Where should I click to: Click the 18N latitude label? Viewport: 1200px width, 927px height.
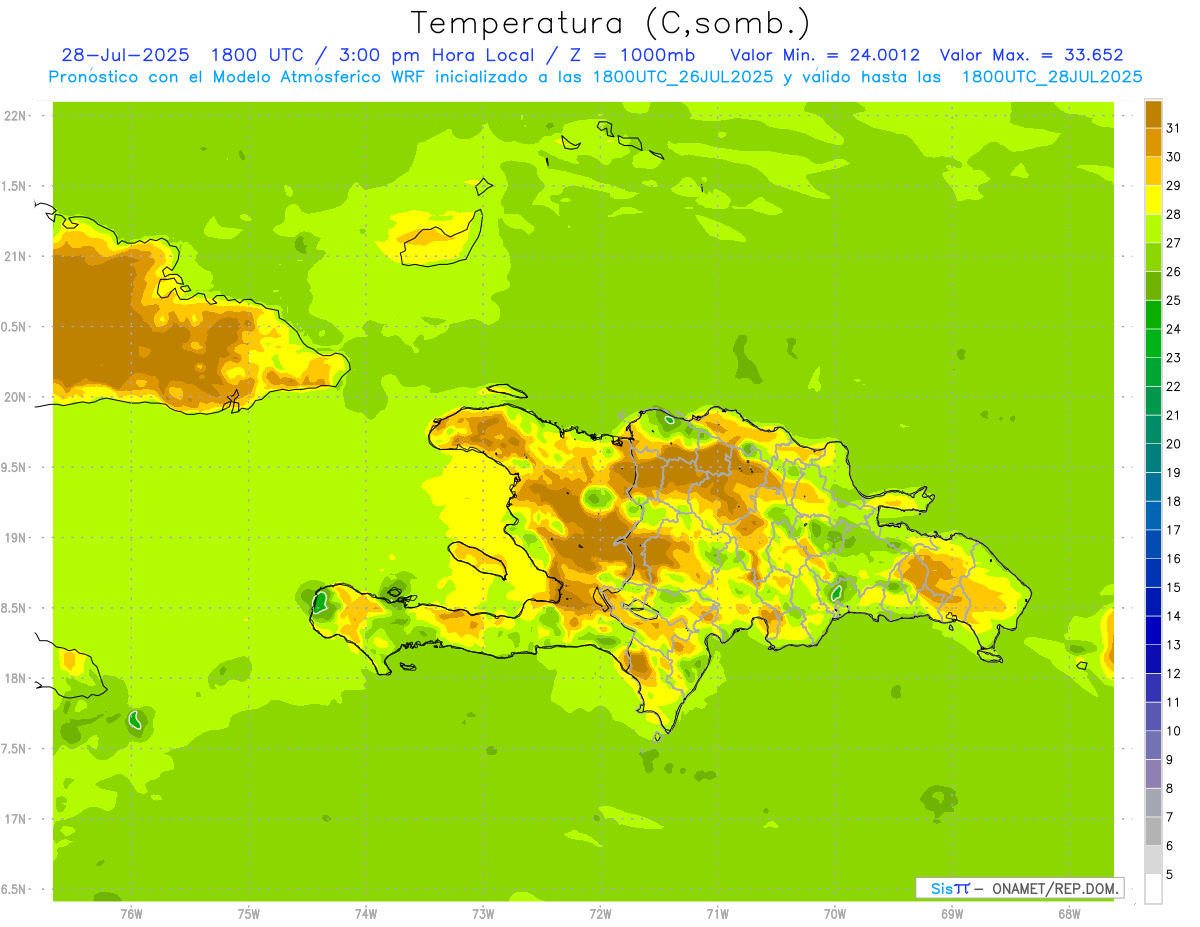[x=16, y=678]
